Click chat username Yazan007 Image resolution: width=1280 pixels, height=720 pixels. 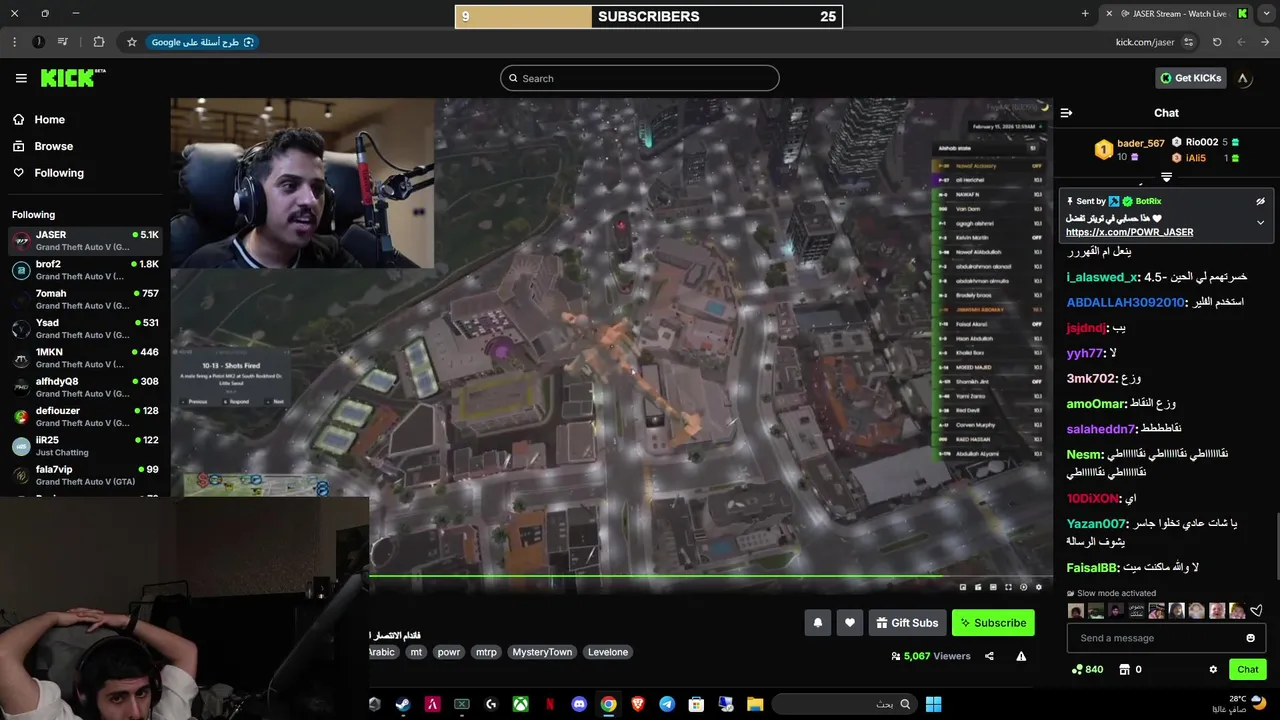pyautogui.click(x=1096, y=524)
